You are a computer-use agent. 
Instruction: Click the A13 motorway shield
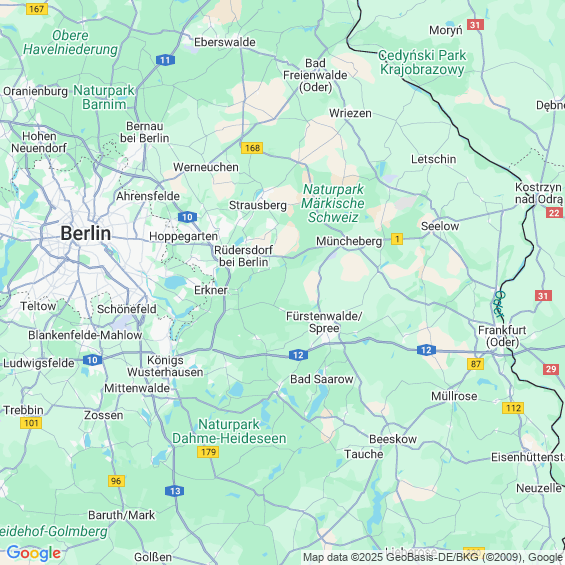[175, 491]
